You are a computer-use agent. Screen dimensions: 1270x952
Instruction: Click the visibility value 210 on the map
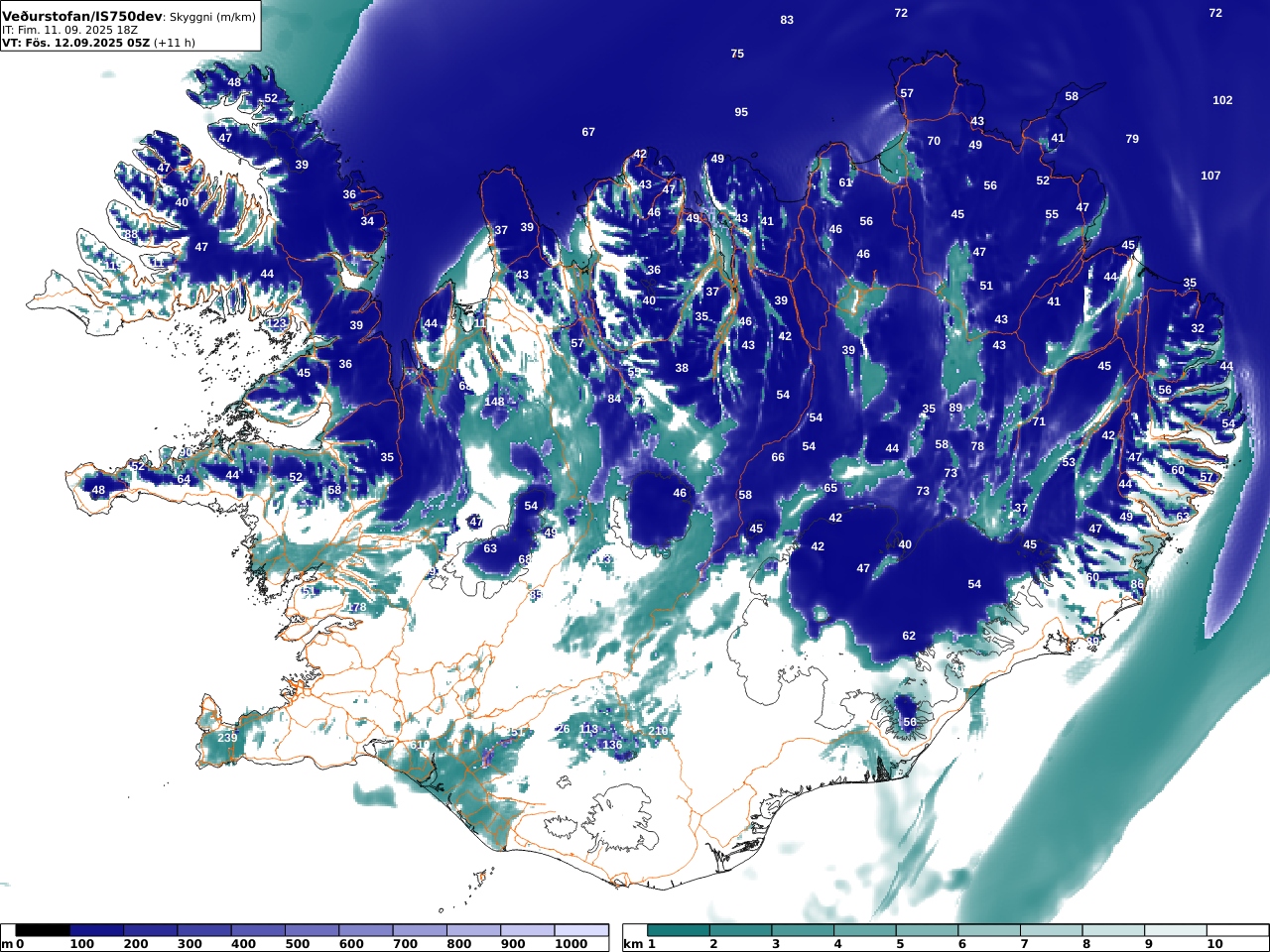(x=658, y=731)
